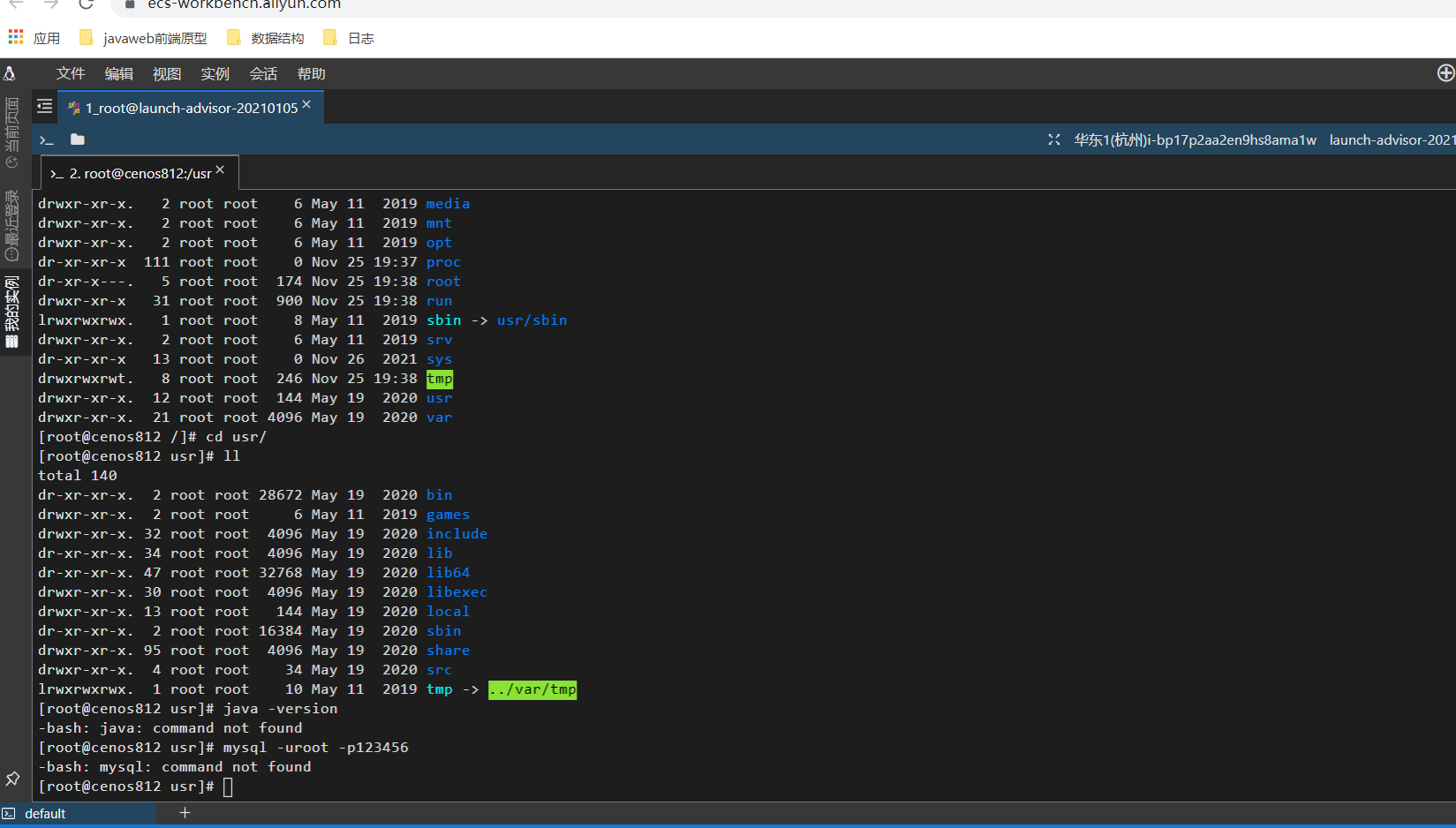Toggle the session list hamburger icon
1456x828 pixels.
(x=44, y=107)
